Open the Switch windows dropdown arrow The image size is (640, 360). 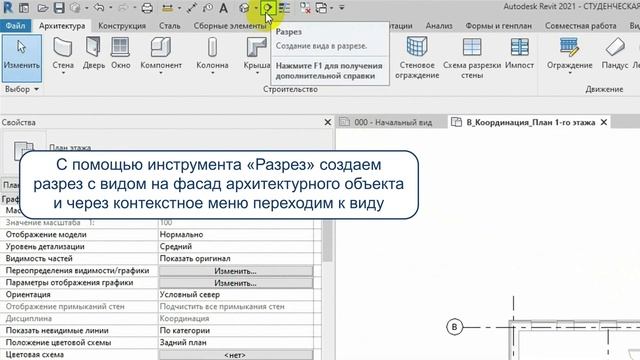[331, 8]
